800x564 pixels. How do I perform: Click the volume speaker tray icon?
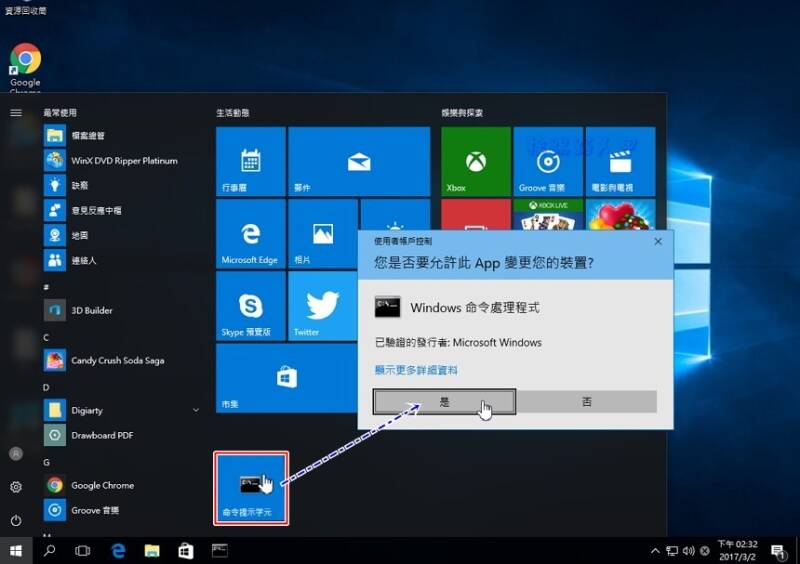(x=688, y=551)
